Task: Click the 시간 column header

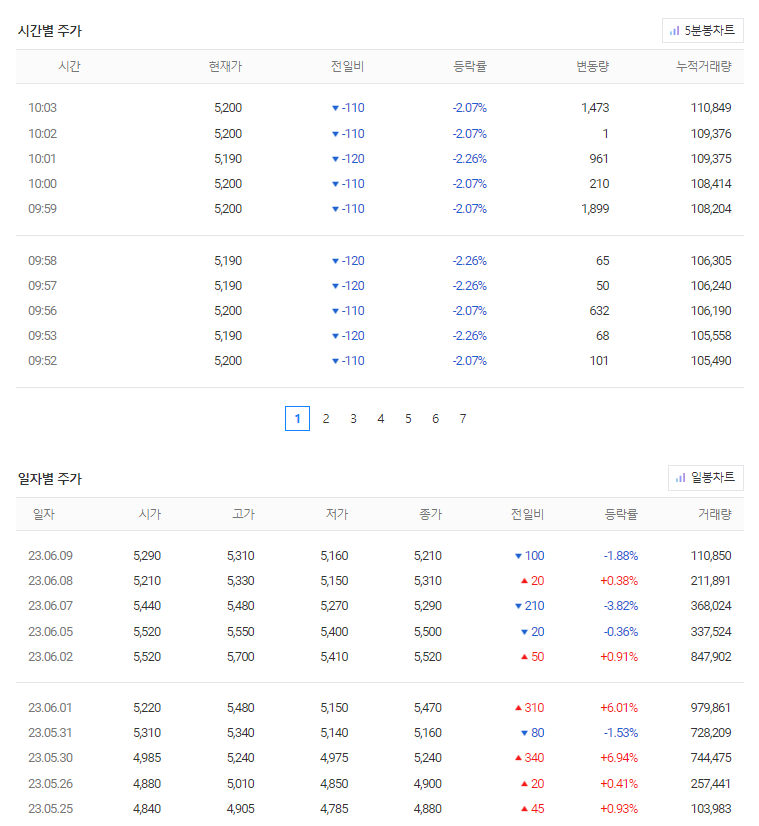Action: tap(70, 66)
